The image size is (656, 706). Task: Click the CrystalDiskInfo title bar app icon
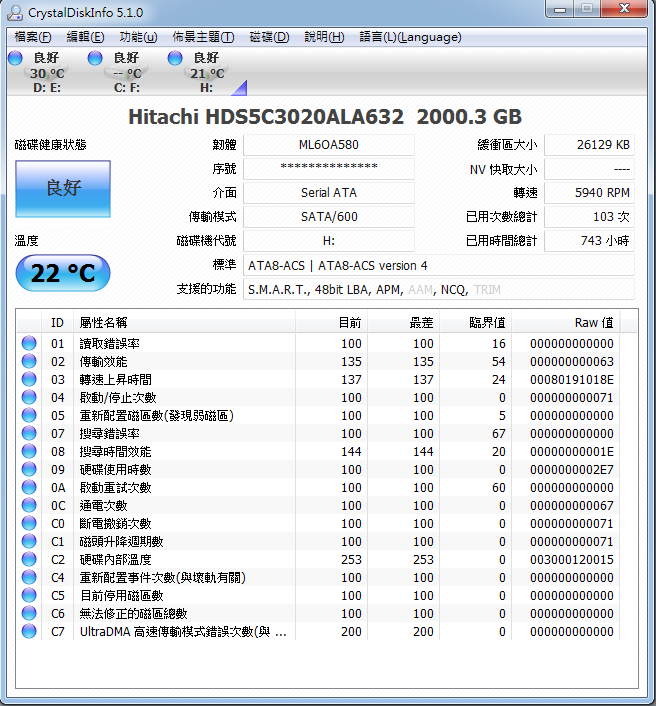(x=14, y=13)
